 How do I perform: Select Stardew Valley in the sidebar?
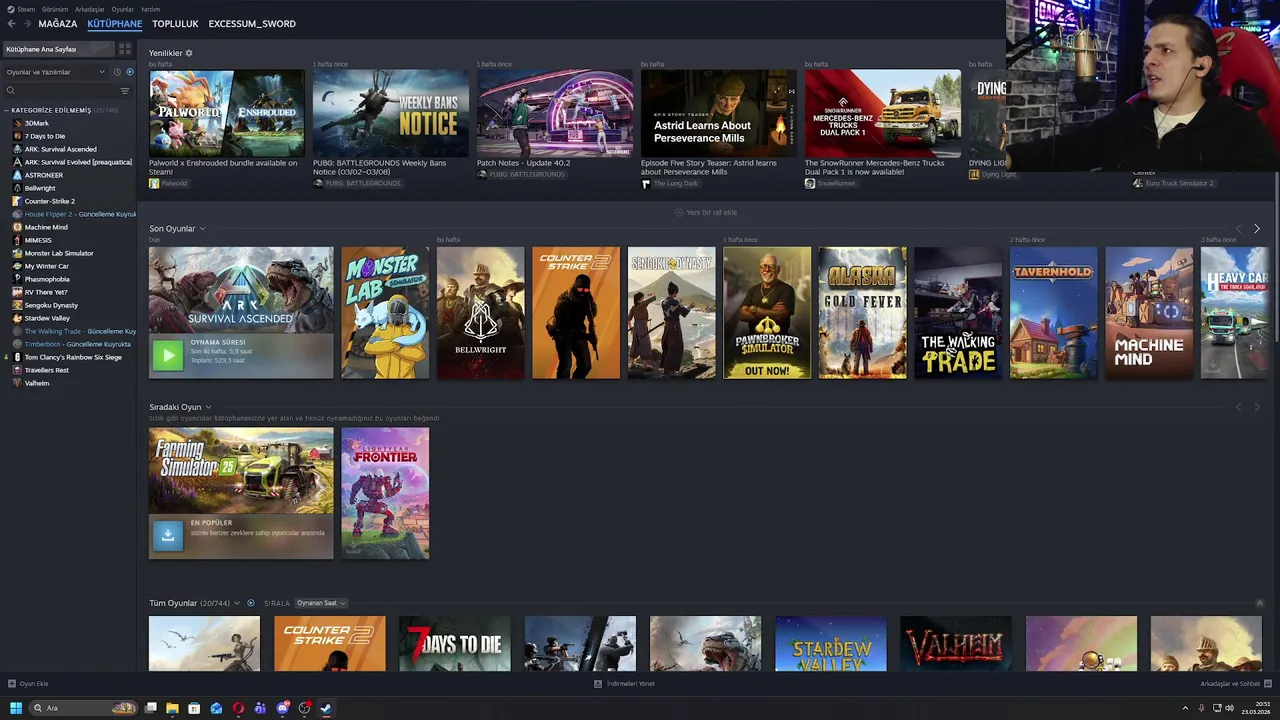47,318
